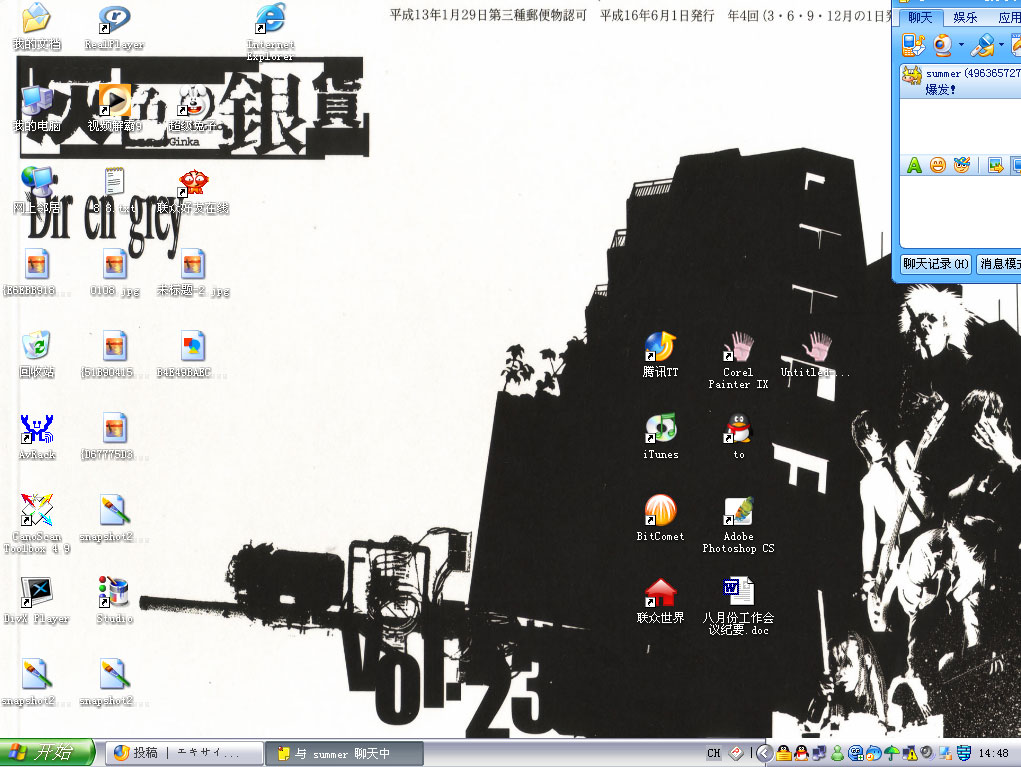
Task: Switch to the 聊天 tab
Action: (x=920, y=18)
